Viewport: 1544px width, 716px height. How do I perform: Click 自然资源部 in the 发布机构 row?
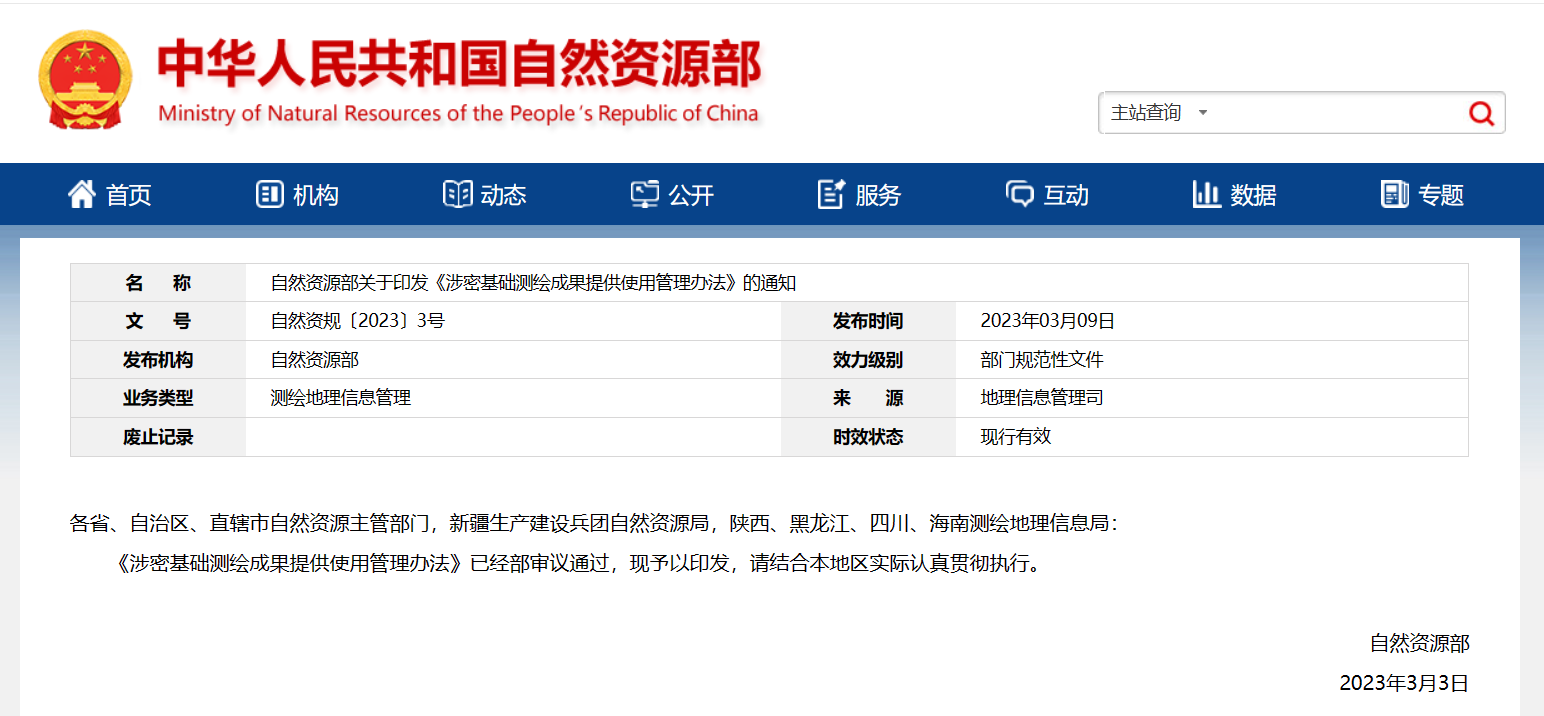point(315,360)
